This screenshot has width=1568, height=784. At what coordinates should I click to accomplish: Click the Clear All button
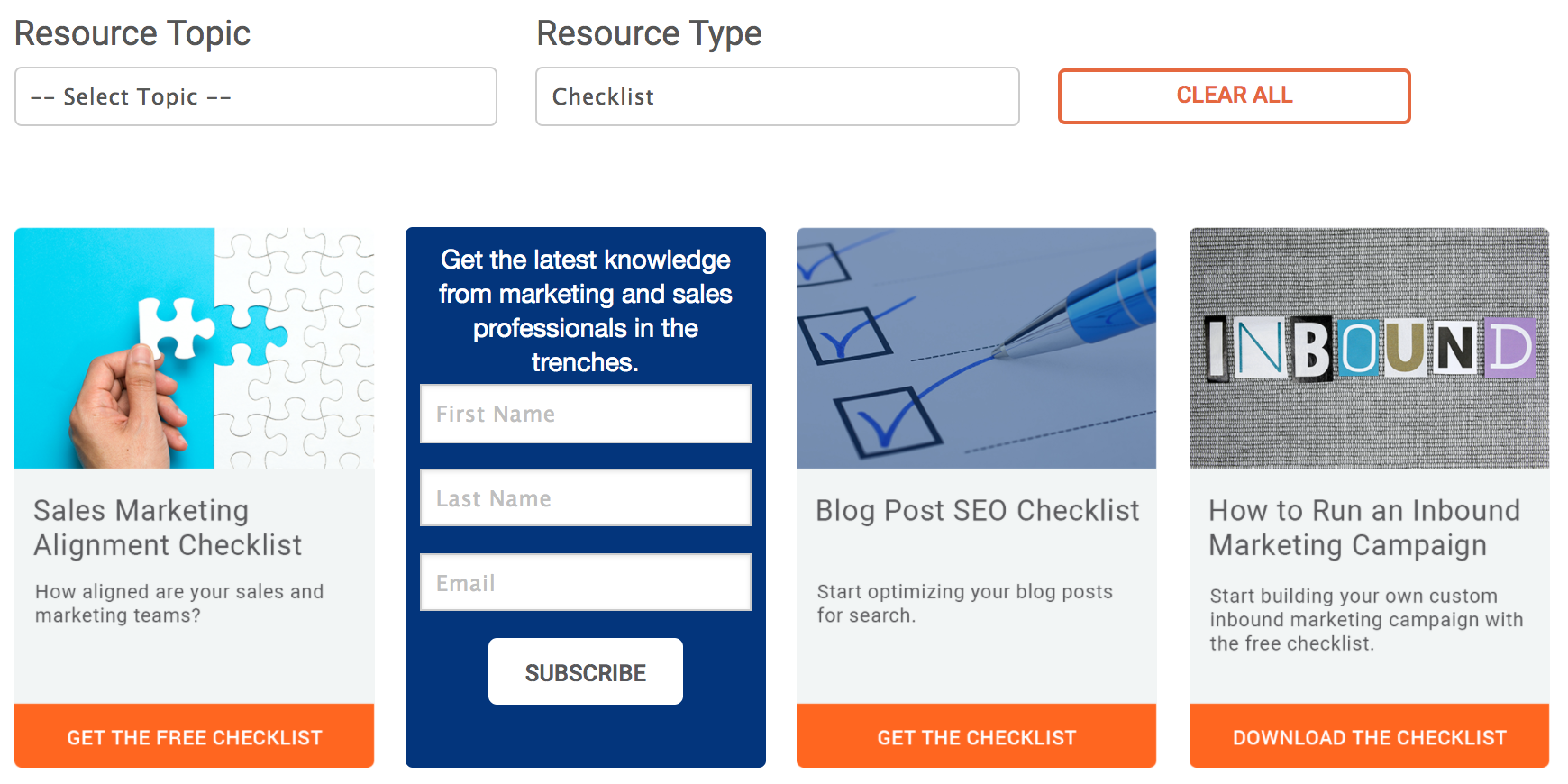[1234, 96]
